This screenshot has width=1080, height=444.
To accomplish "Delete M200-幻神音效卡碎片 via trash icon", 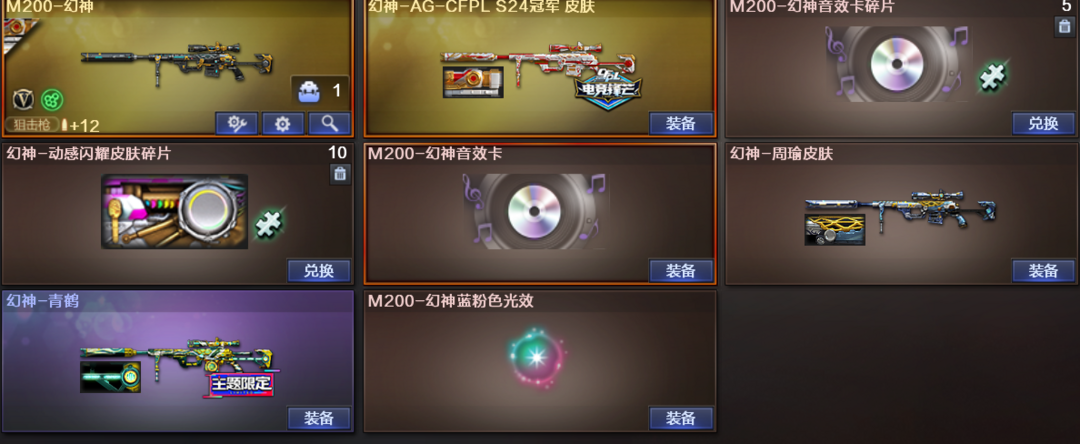I will [x=1064, y=27].
